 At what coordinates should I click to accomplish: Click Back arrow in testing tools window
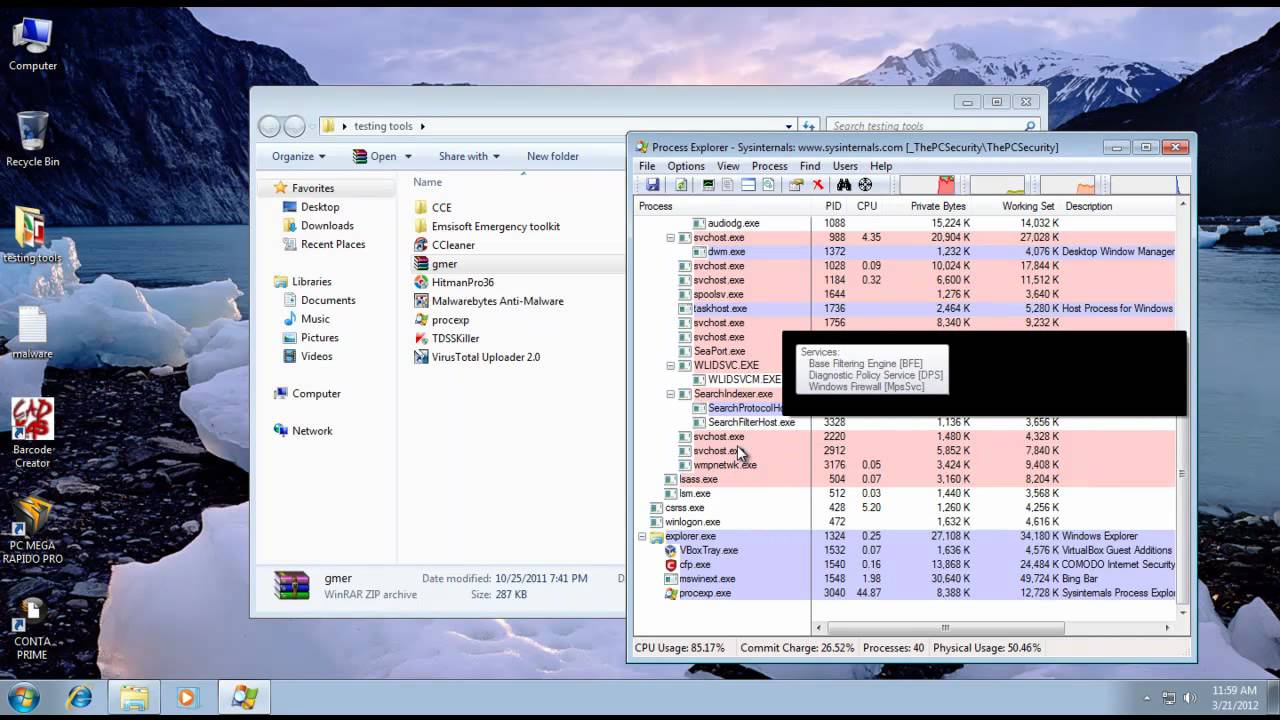pyautogui.click(x=270, y=126)
